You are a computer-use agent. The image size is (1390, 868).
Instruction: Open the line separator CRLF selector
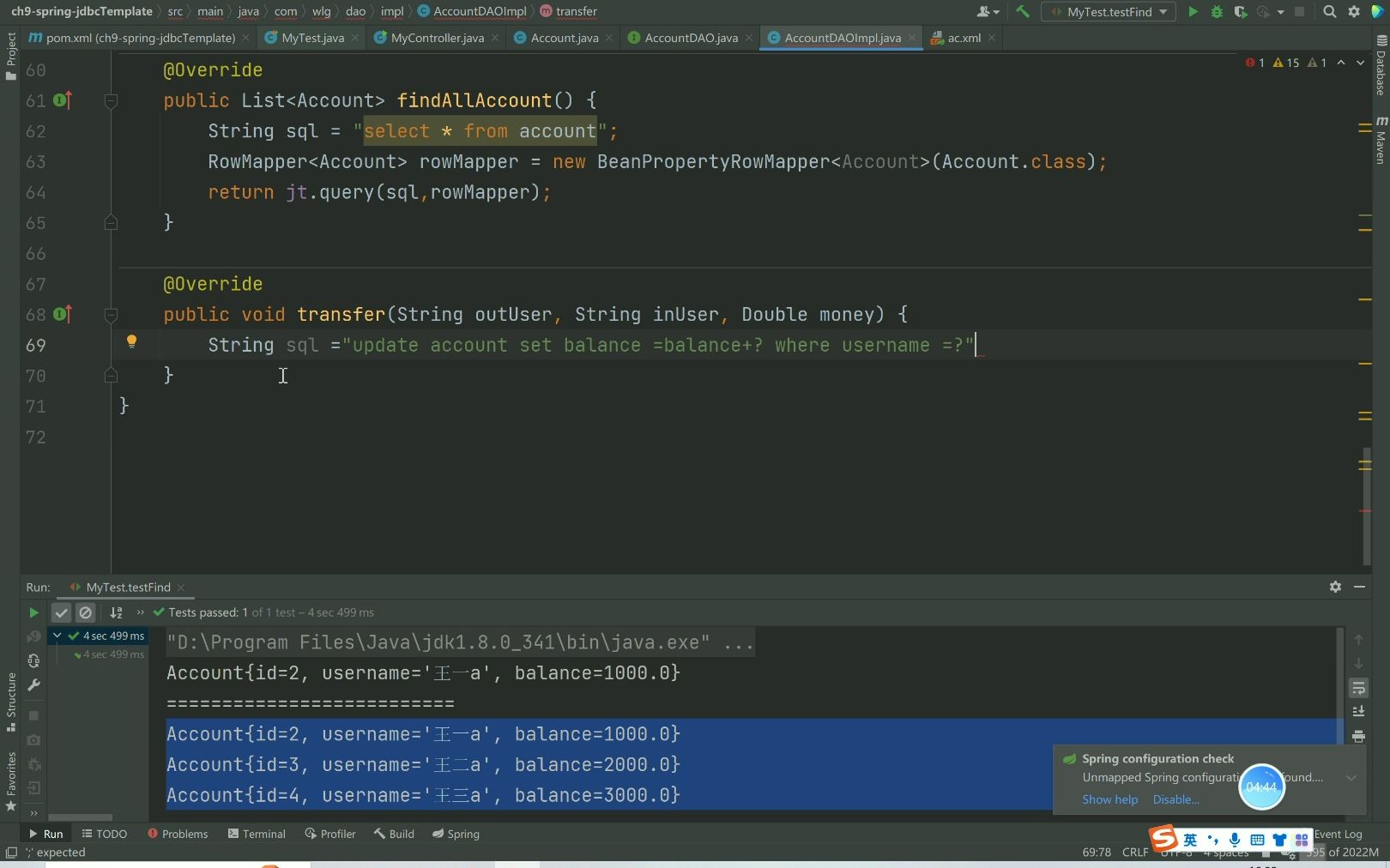pyautogui.click(x=1134, y=853)
